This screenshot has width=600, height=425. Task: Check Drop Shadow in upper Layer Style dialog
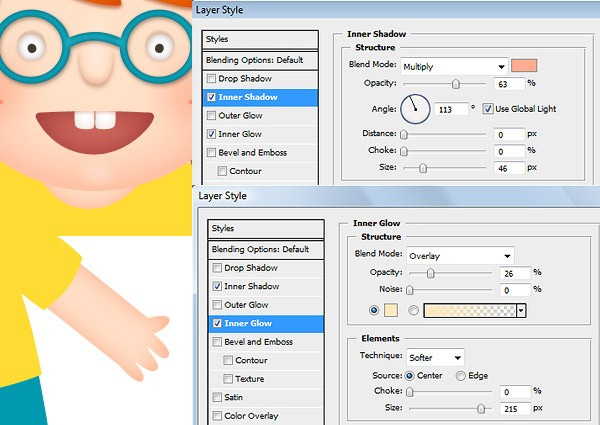[211, 78]
